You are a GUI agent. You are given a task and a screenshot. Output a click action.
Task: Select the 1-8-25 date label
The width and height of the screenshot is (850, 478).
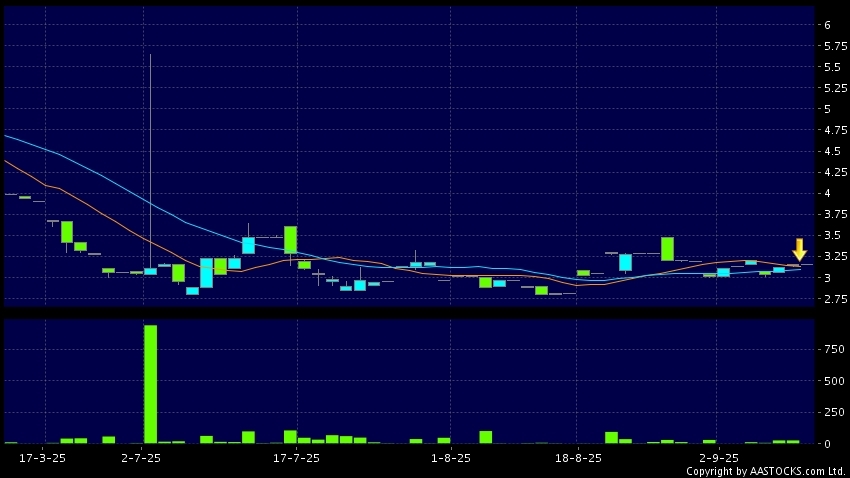point(451,458)
